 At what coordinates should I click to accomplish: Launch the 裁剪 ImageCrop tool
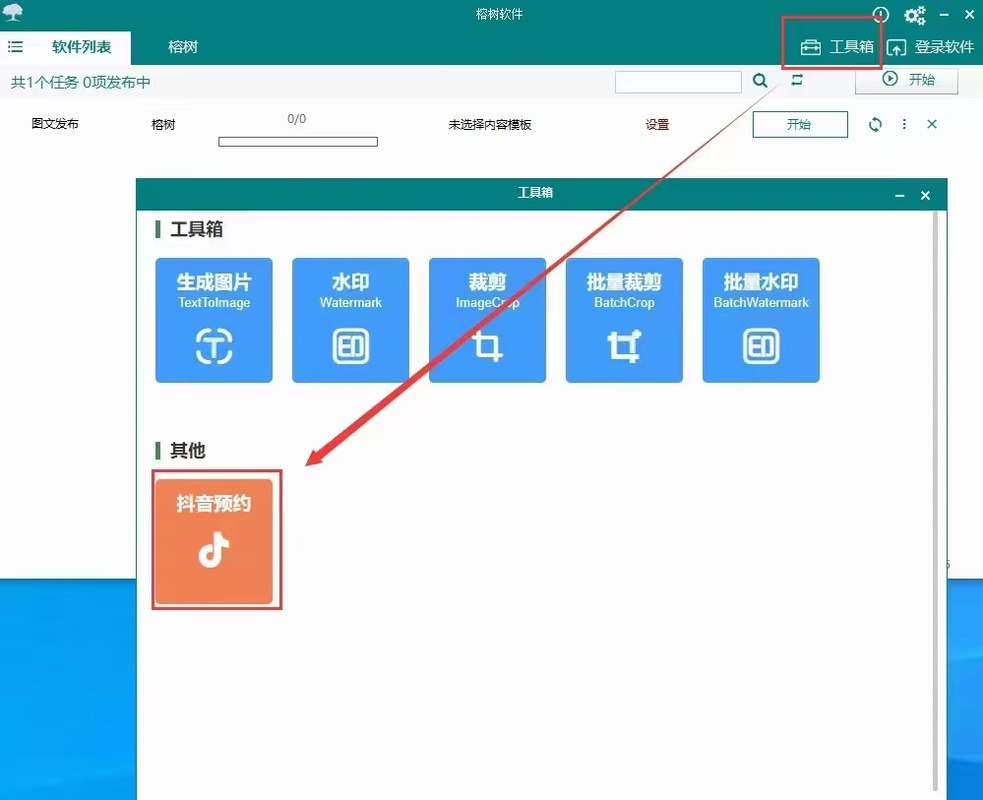[487, 320]
